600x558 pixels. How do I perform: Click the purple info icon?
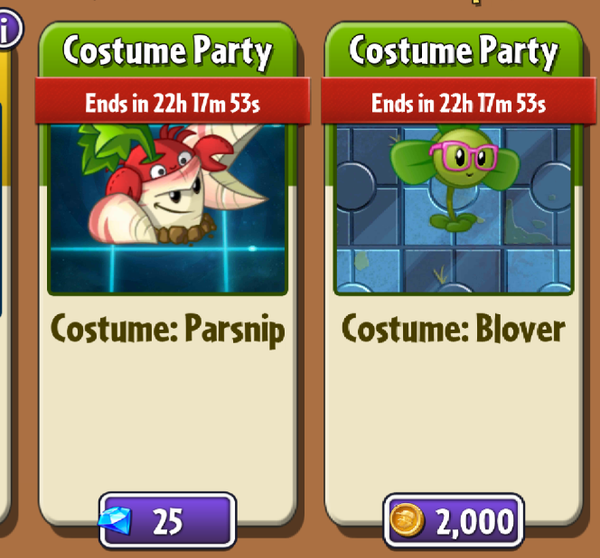click(8, 29)
